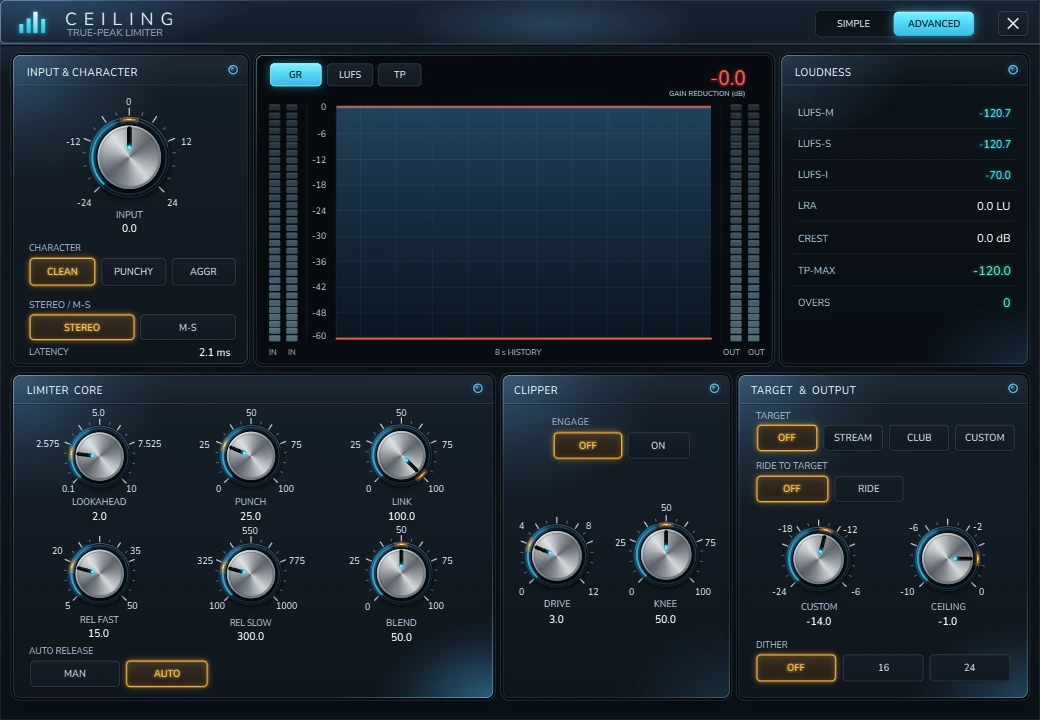Click the Punch knob
The width and height of the screenshot is (1040, 720).
coord(251,456)
